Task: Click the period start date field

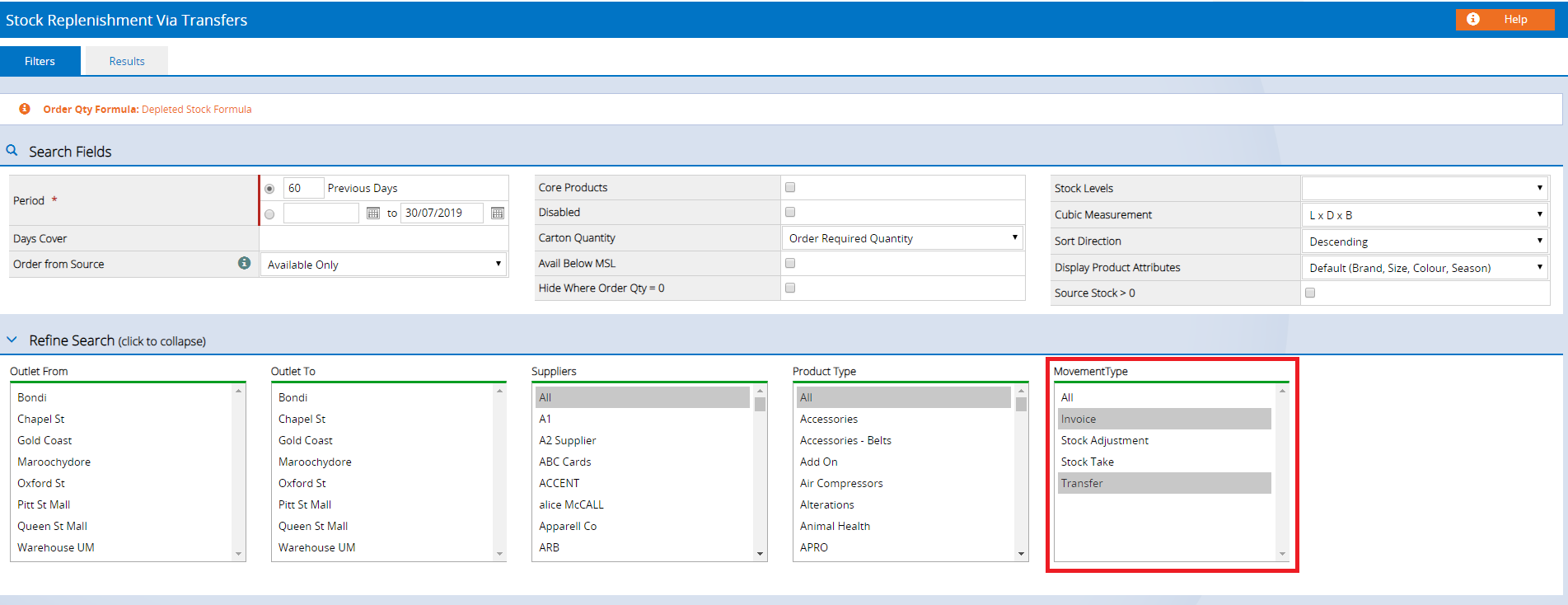Action: tap(321, 213)
